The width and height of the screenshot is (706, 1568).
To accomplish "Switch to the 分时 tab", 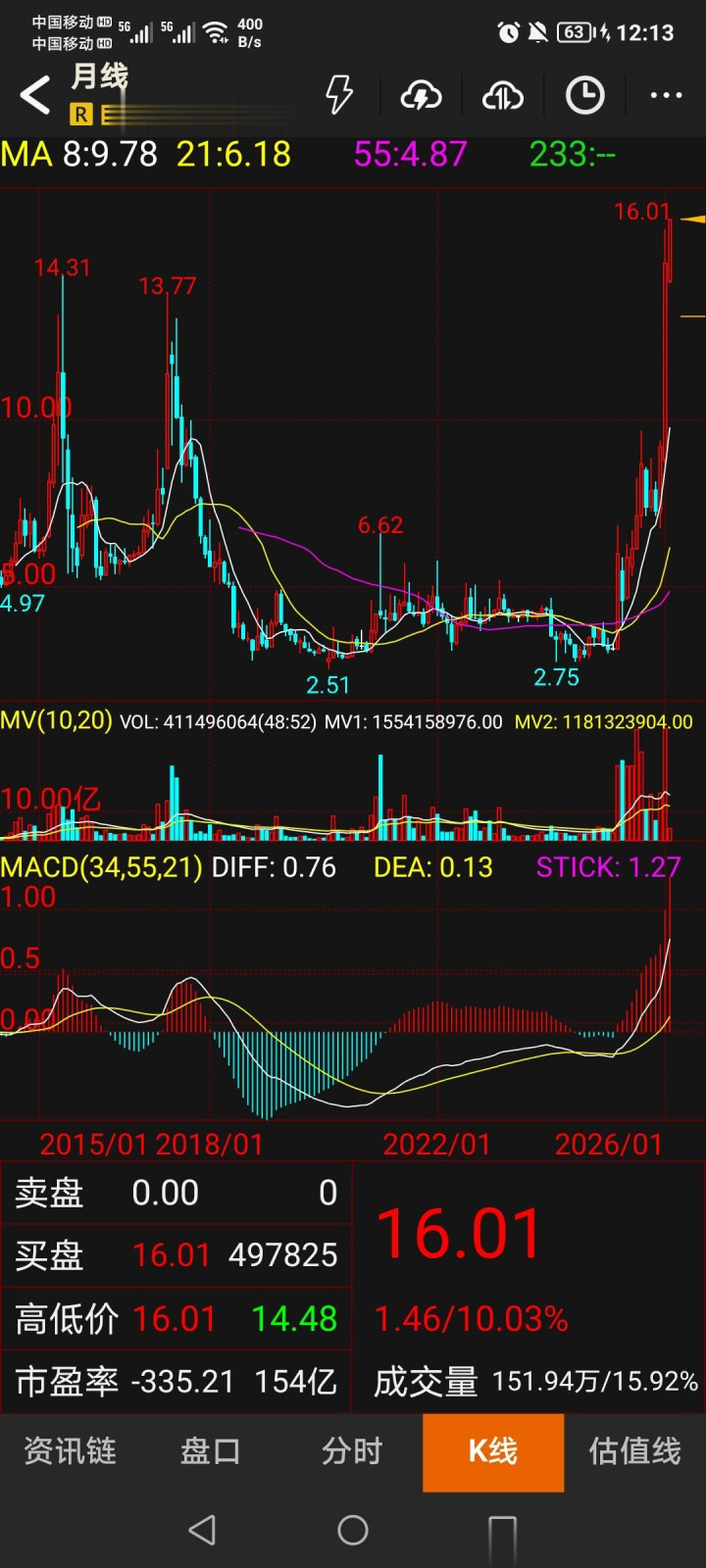I will (x=352, y=1451).
